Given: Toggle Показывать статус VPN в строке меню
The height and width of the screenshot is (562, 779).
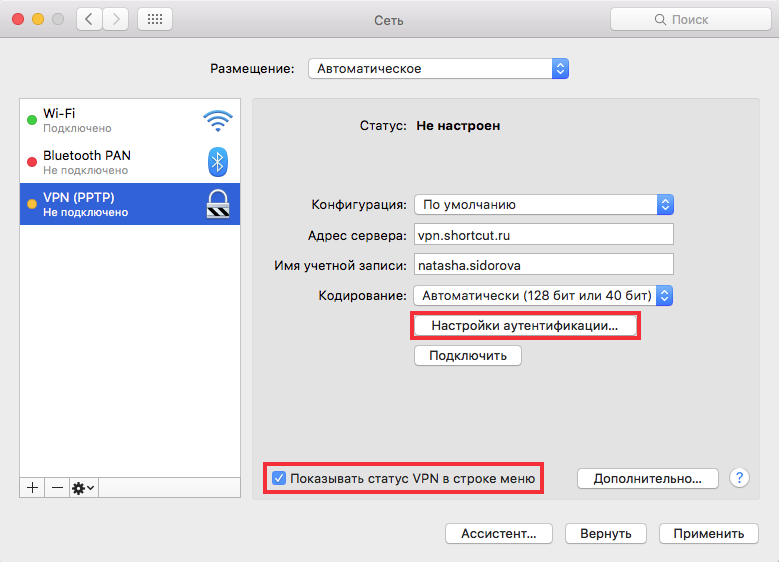Looking at the screenshot, I should coord(279,478).
